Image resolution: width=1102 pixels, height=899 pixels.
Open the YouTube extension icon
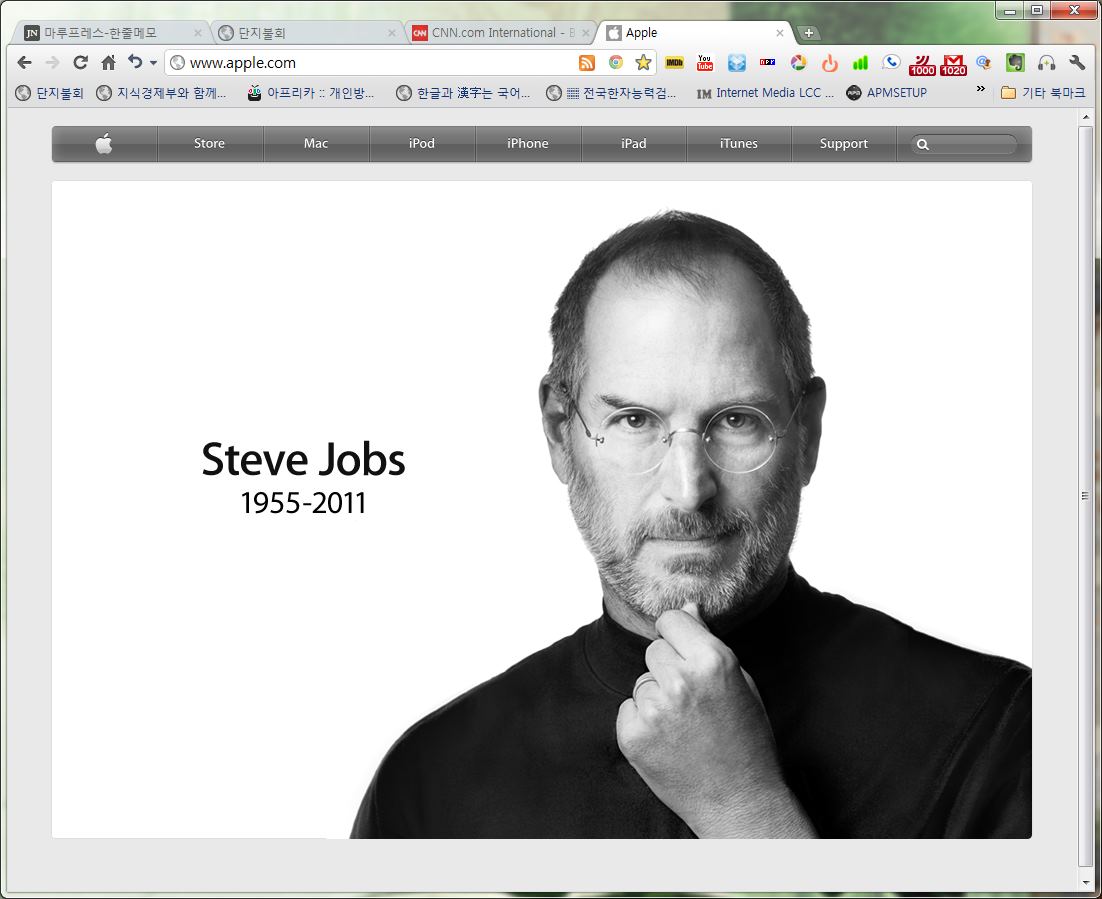[x=705, y=63]
